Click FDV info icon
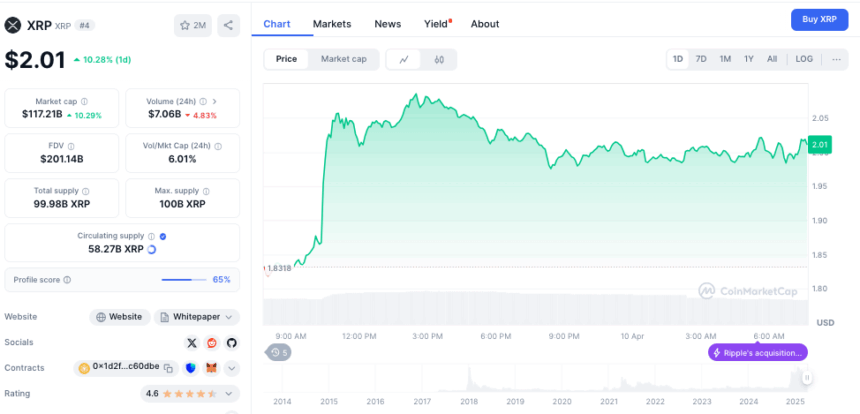Image resolution: width=860 pixels, height=414 pixels. click(71, 146)
